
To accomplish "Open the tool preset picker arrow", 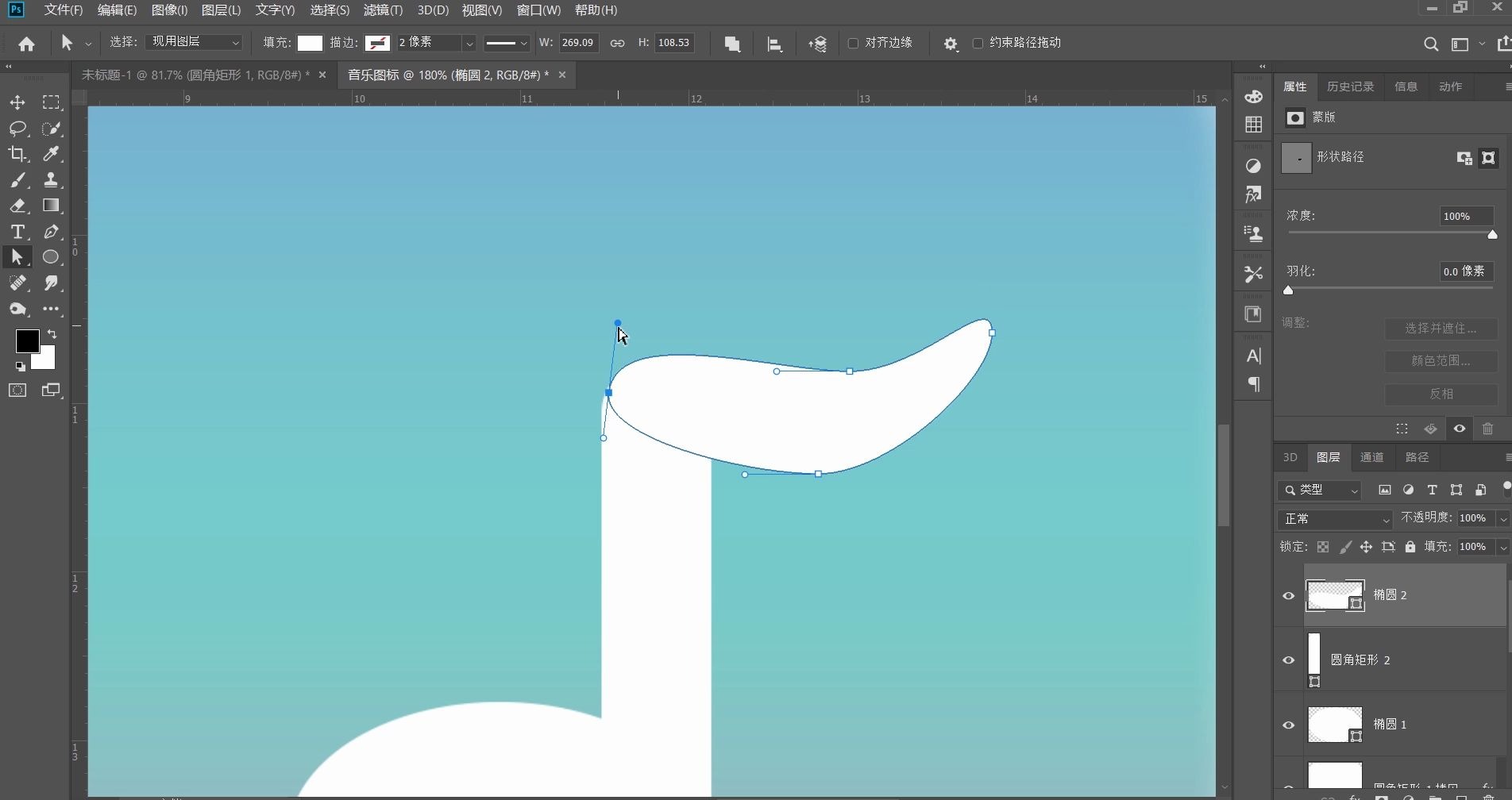I will click(x=88, y=44).
